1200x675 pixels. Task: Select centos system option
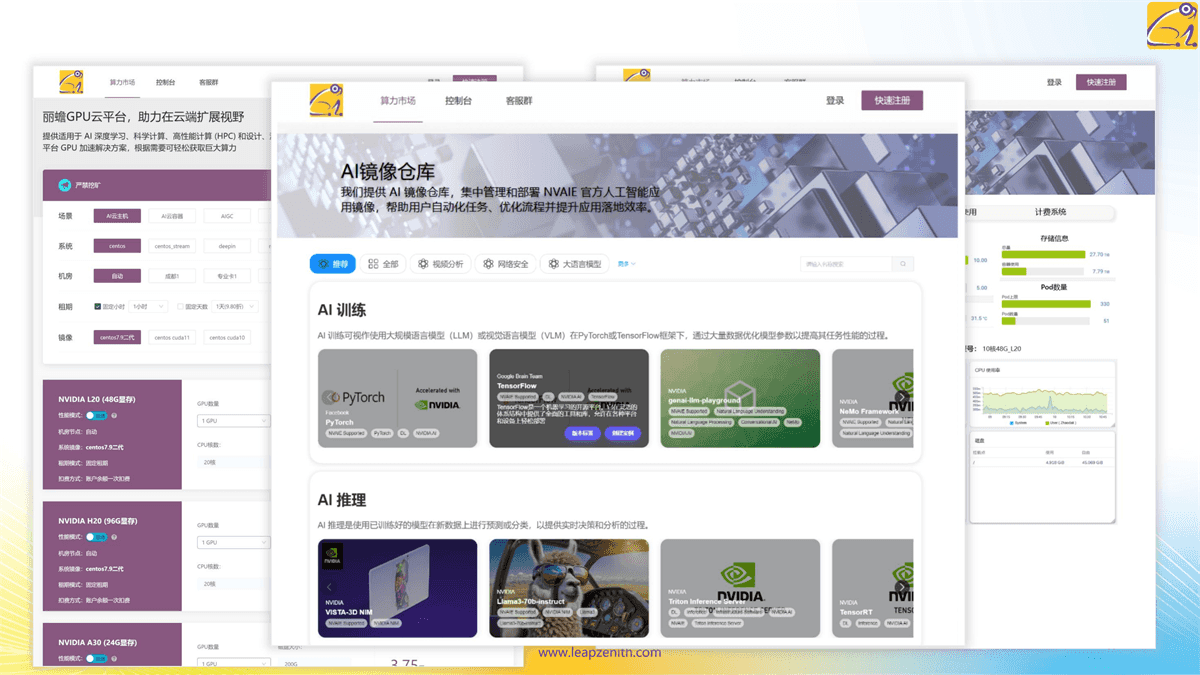(x=117, y=245)
